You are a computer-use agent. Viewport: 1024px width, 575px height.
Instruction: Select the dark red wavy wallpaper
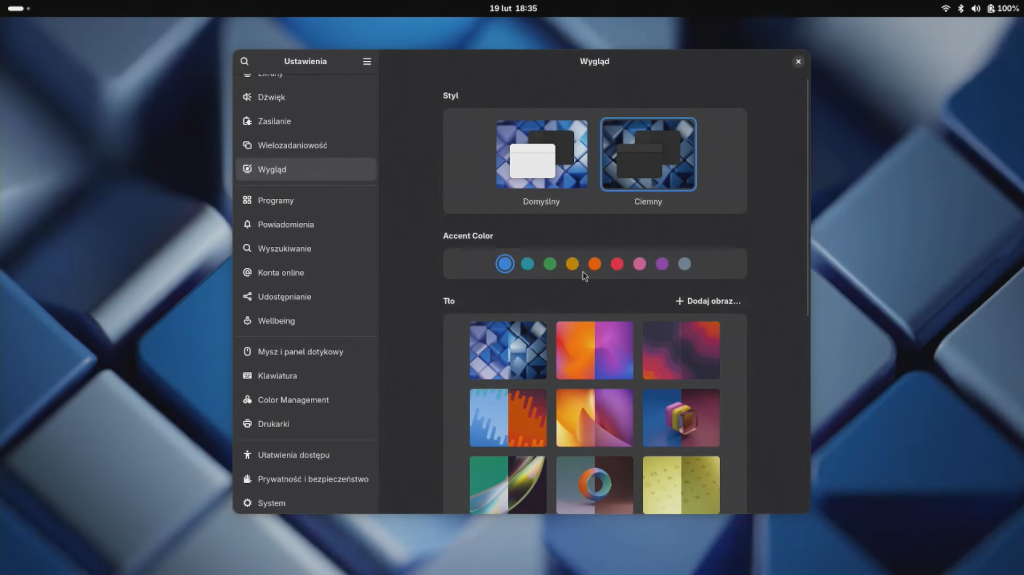tap(681, 350)
